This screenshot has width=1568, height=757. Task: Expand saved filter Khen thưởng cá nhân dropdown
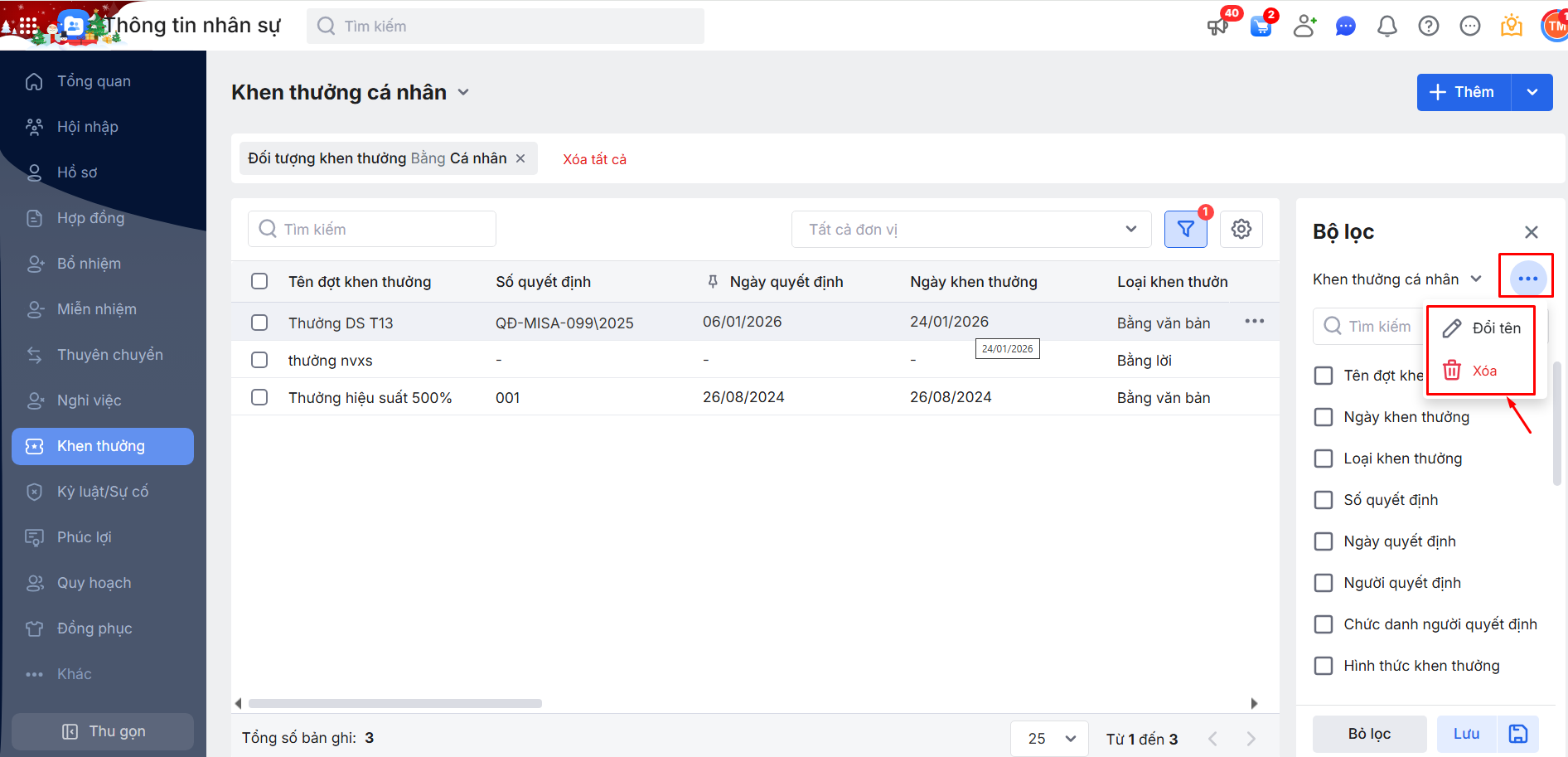click(1476, 279)
